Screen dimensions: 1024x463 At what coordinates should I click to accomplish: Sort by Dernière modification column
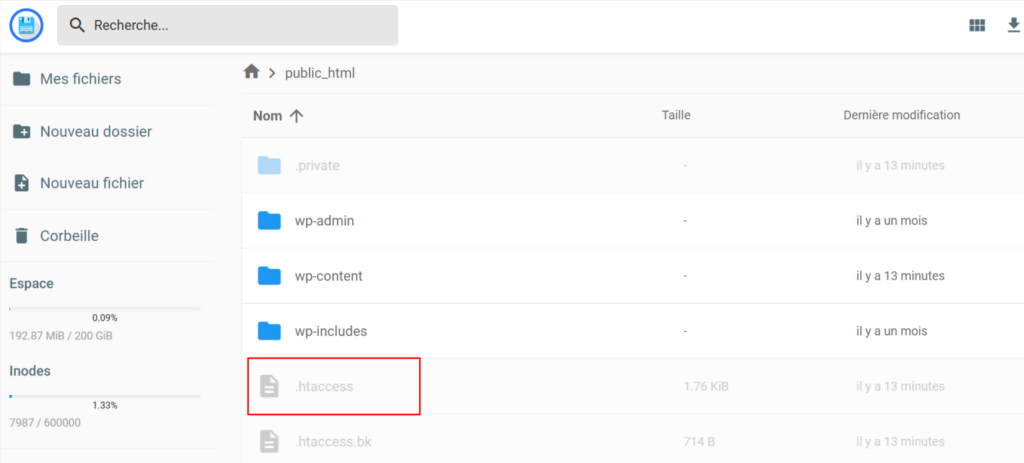coord(901,115)
